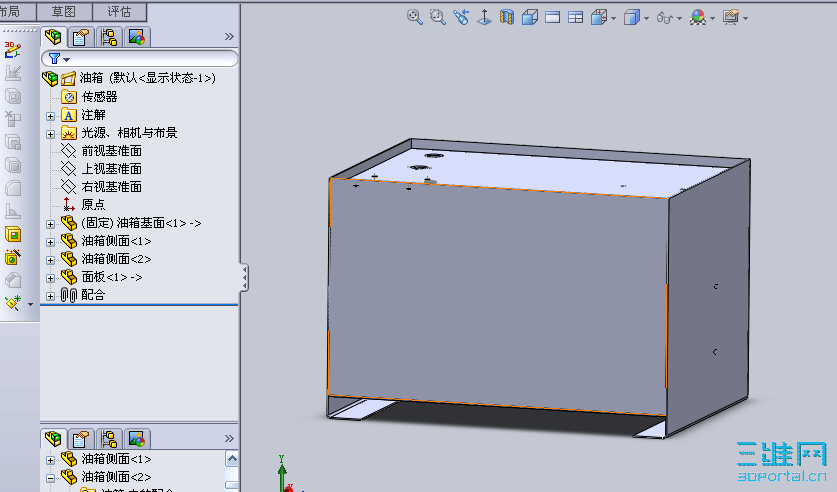Click the tree filter input field
837x492 pixels.
(x=139, y=58)
